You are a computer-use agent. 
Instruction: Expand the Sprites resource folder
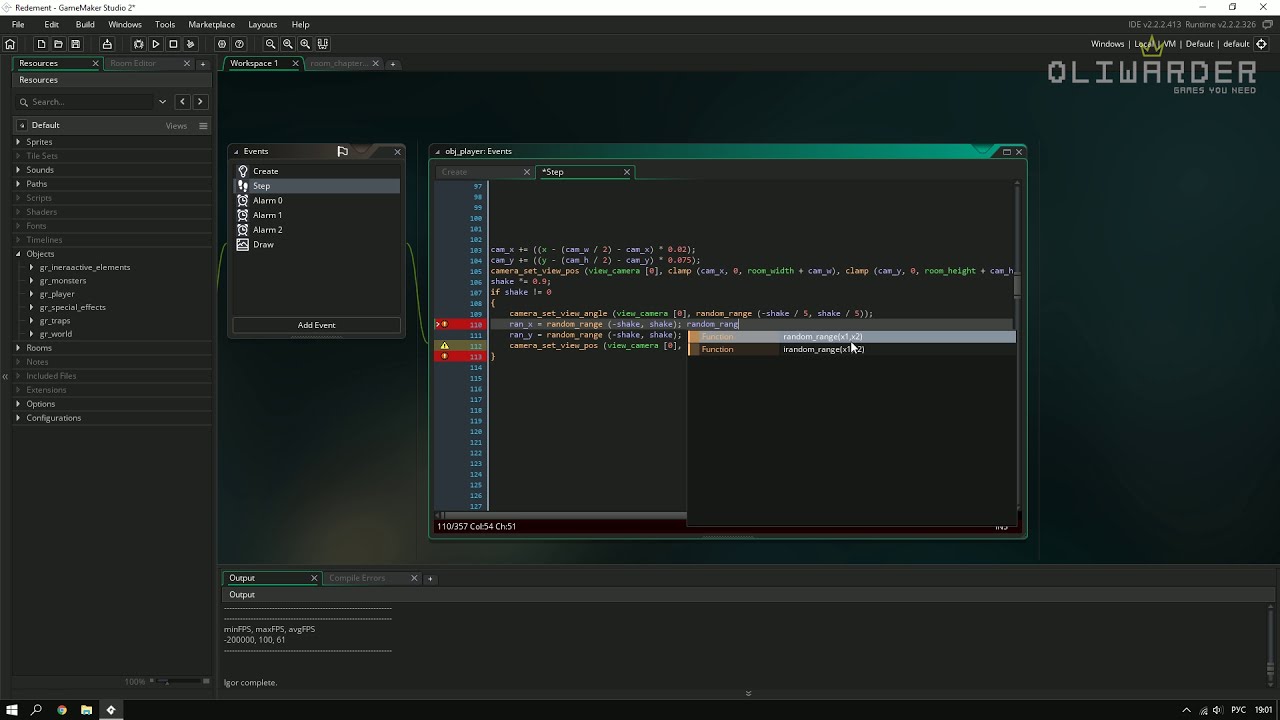(x=18, y=142)
